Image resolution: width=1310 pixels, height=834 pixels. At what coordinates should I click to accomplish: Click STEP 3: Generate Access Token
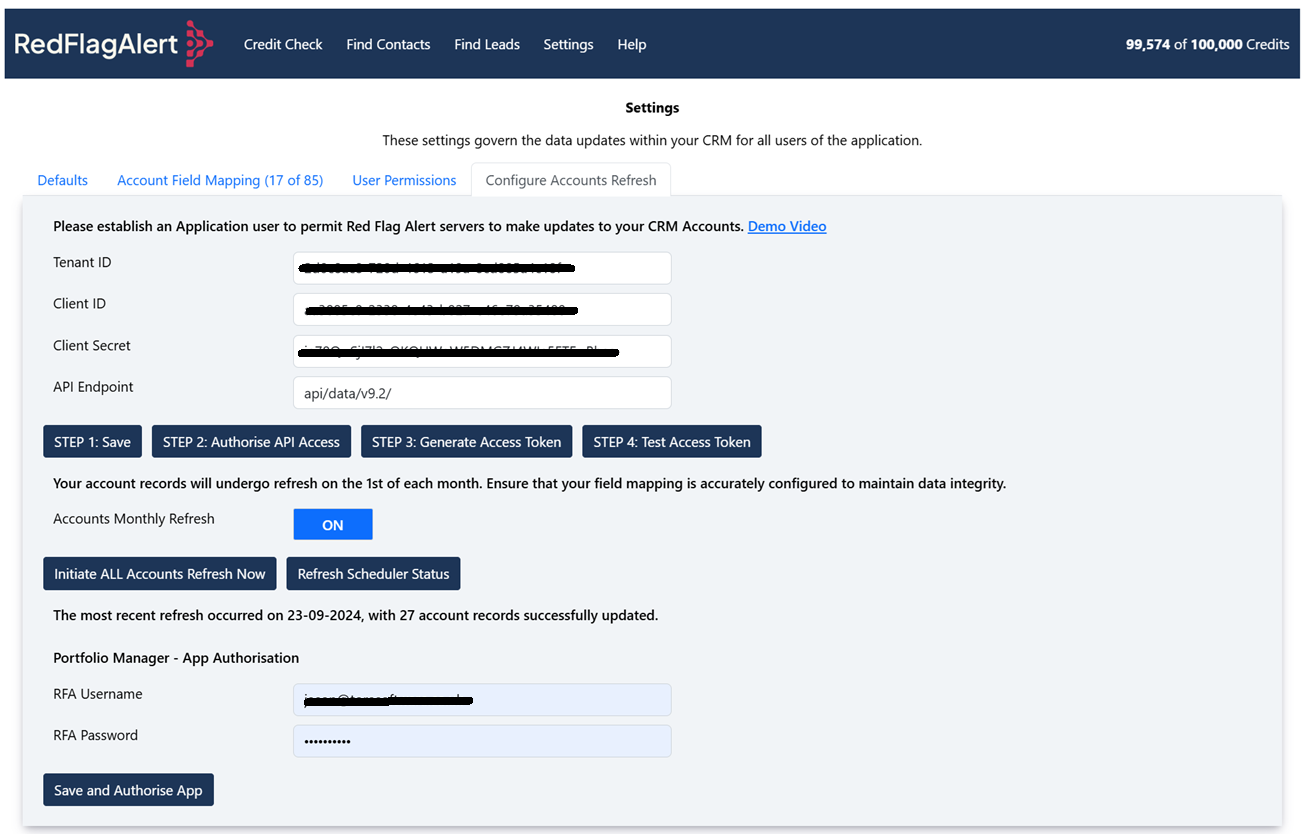(x=466, y=441)
